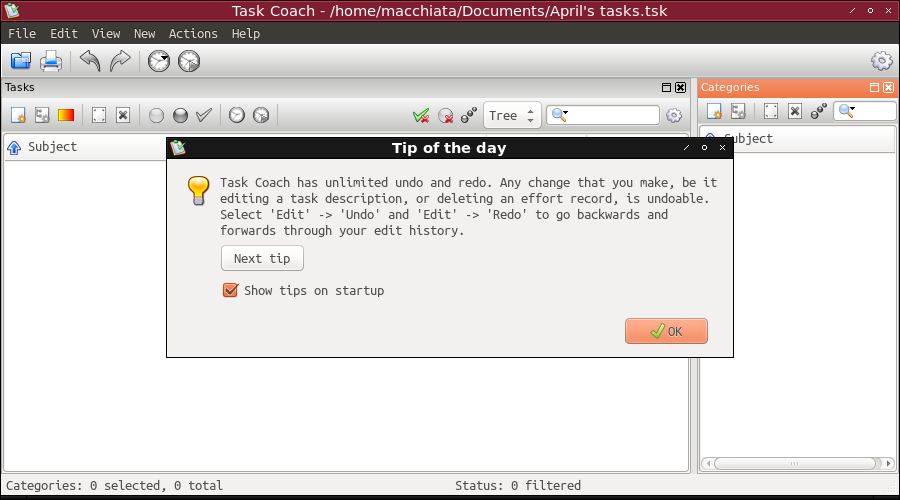Viewport: 900px width, 500px height.
Task: Maximize the Categories panel
Action: (x=874, y=87)
